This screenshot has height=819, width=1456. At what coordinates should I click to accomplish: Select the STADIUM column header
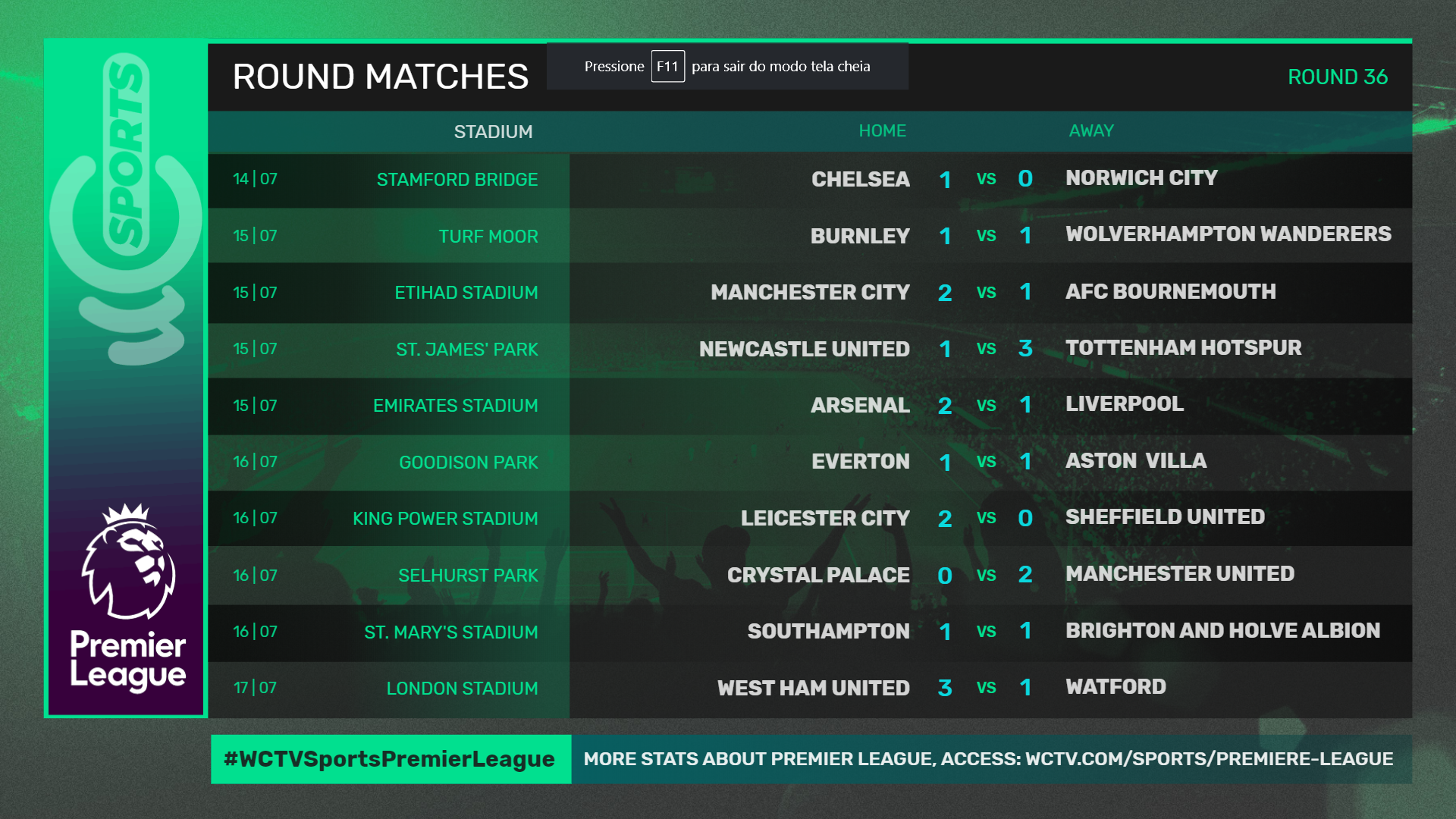pyautogui.click(x=493, y=132)
